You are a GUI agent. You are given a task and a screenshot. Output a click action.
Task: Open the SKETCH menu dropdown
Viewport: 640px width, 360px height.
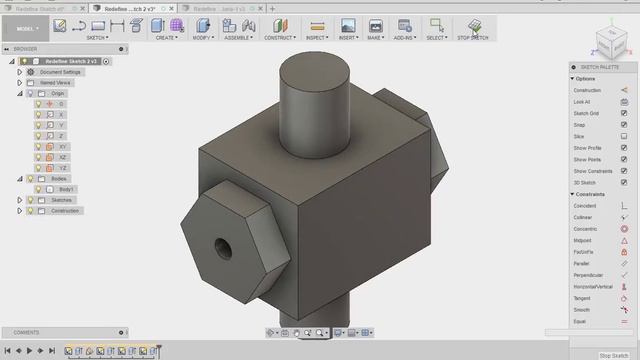97,38
